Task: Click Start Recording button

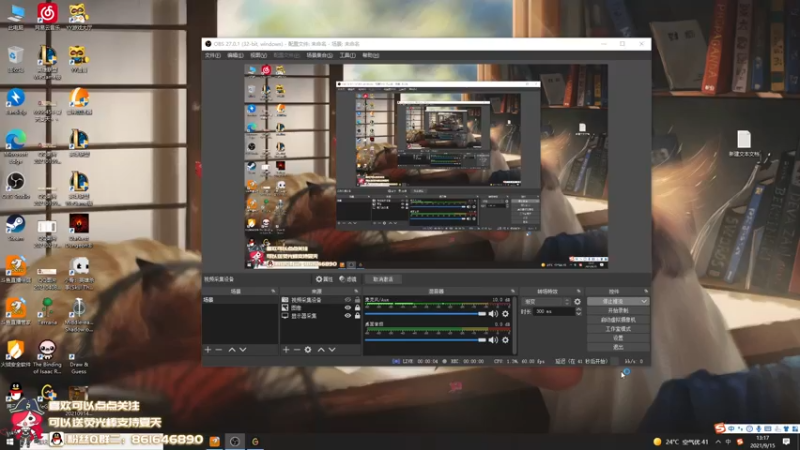Action: 618,311
